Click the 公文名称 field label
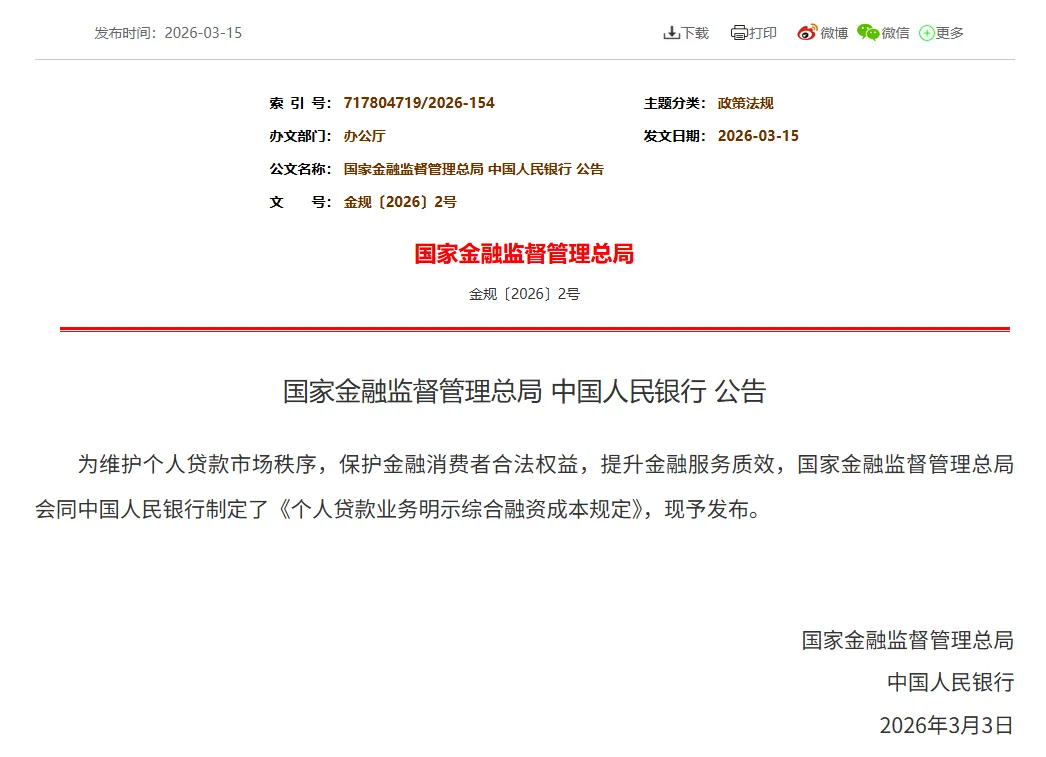1046x757 pixels. tap(300, 169)
